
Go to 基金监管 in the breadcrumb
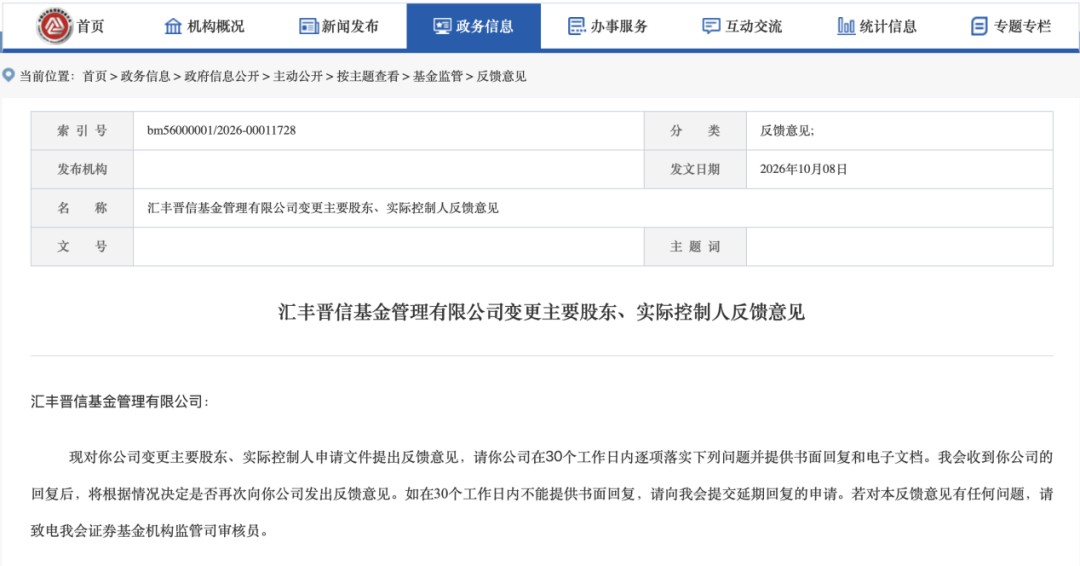[437, 76]
